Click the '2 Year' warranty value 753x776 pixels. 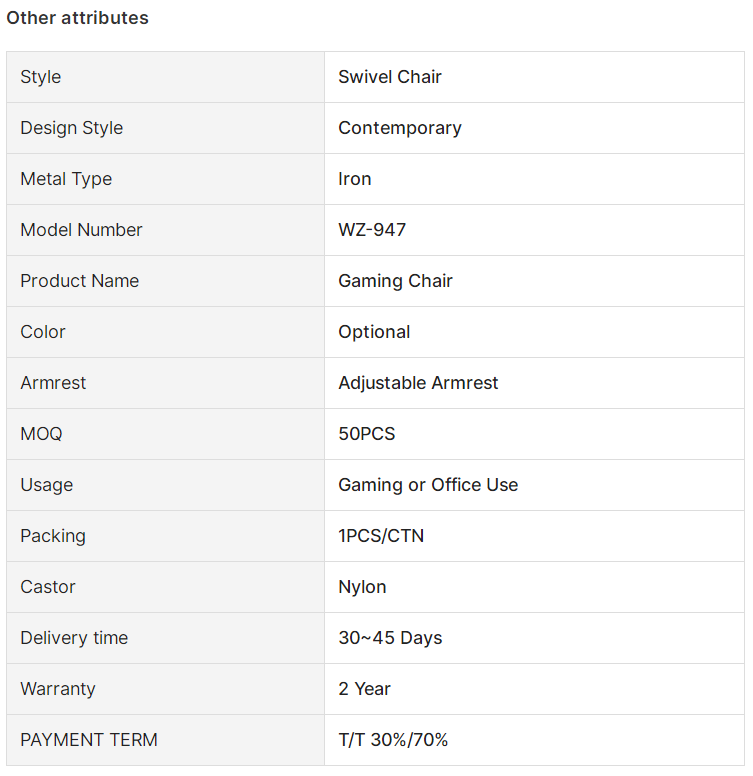pos(365,688)
